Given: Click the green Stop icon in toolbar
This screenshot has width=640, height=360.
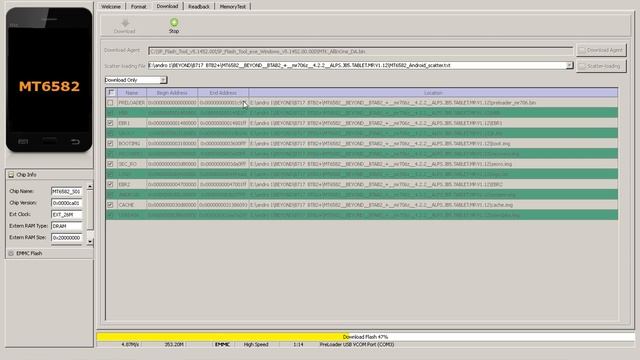Looking at the screenshot, I should 174,22.
